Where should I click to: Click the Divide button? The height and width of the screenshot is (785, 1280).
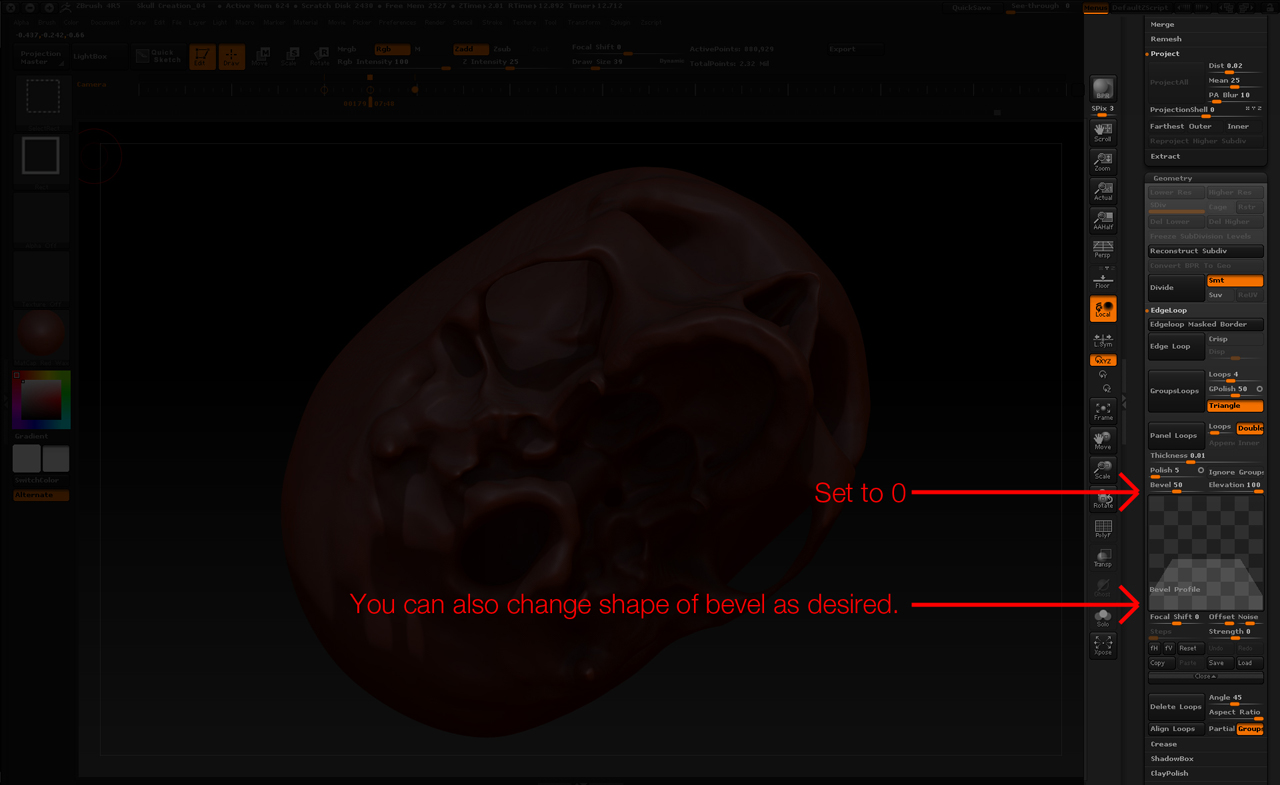click(1176, 288)
